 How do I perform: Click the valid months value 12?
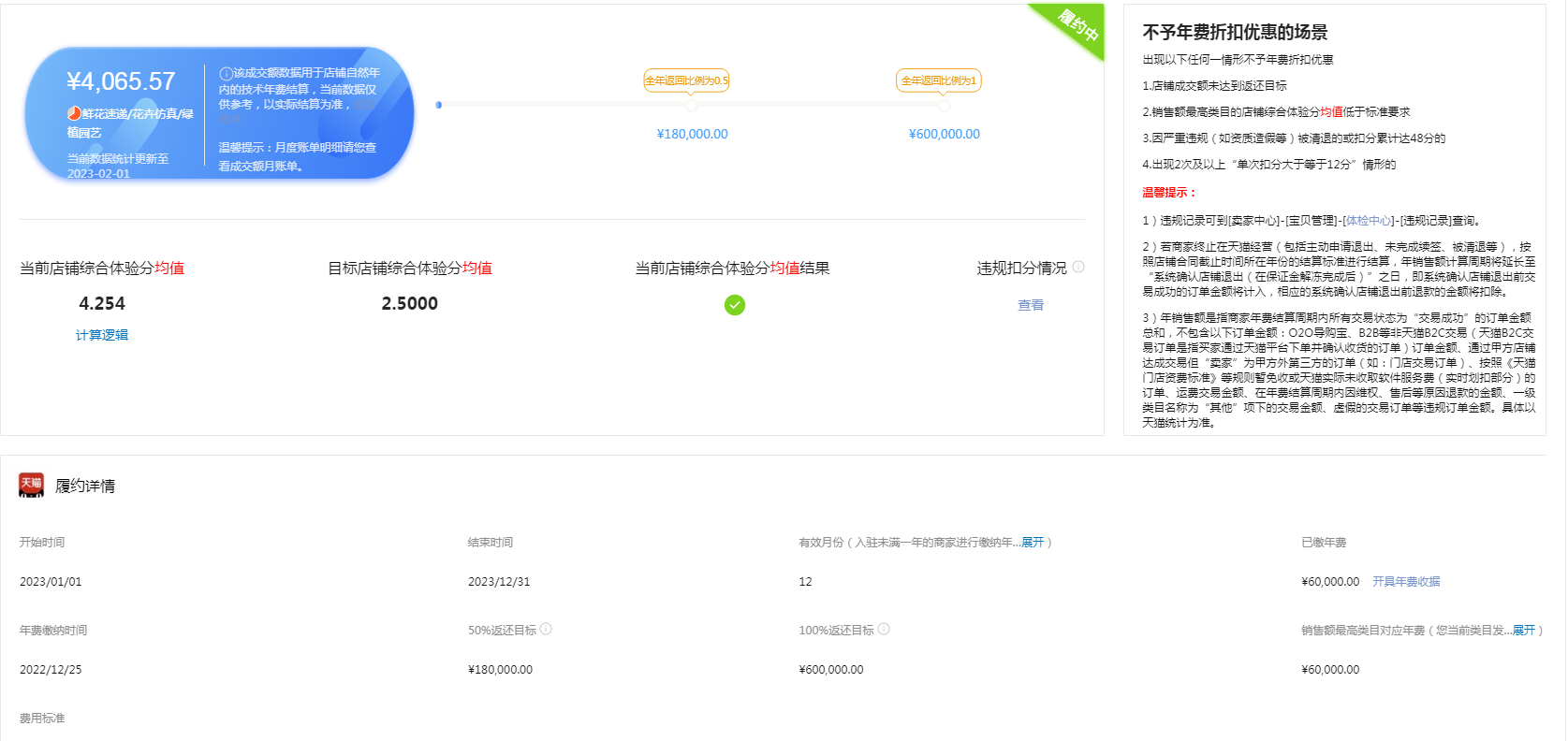pos(805,582)
